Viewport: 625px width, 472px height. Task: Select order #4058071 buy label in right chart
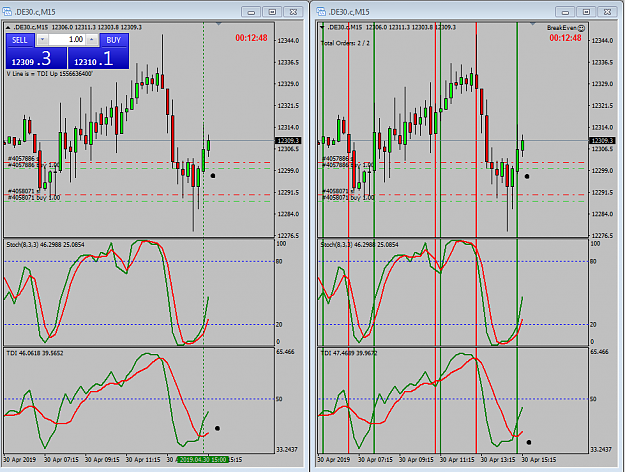click(348, 197)
